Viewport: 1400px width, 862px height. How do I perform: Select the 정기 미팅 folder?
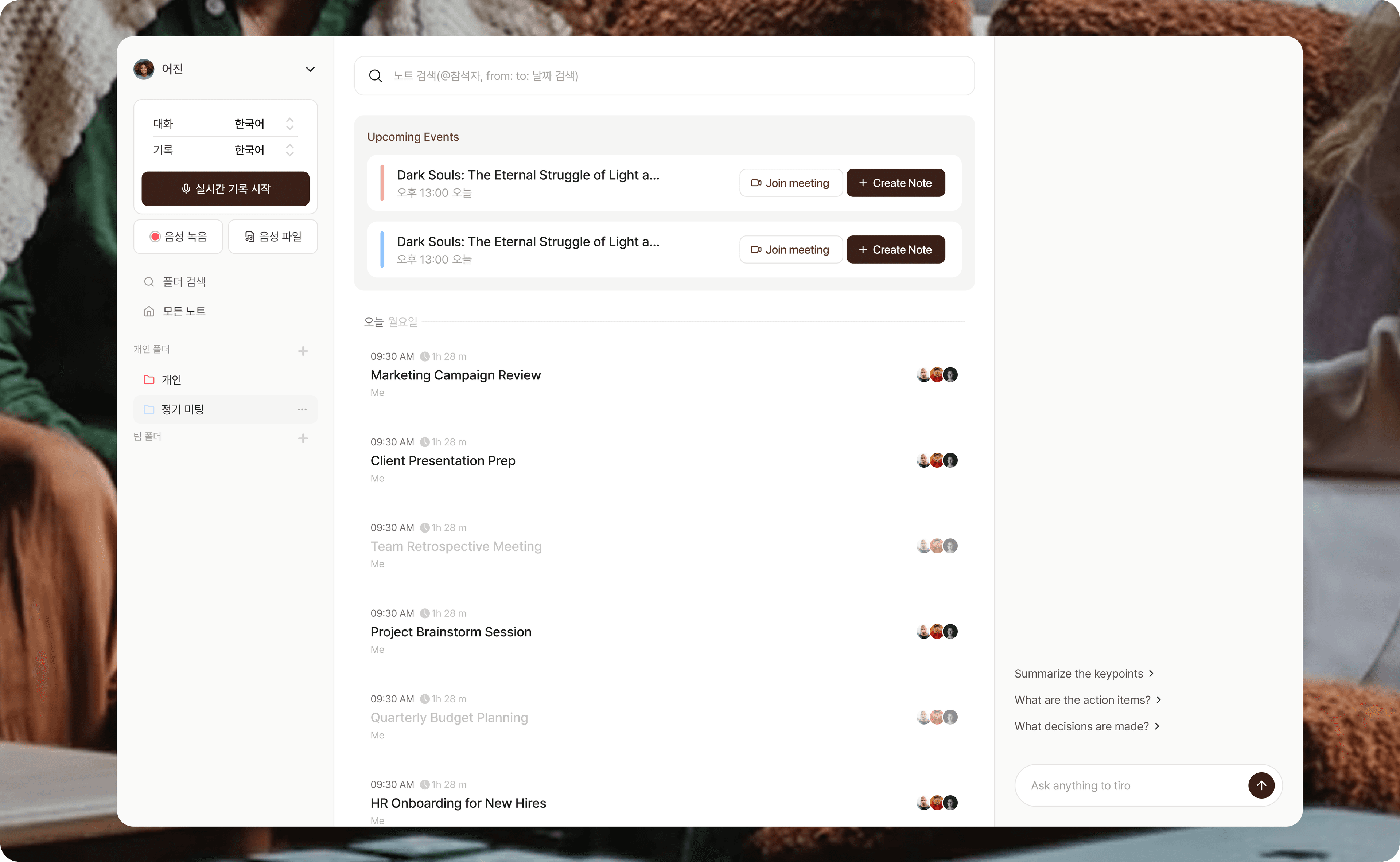coord(183,409)
